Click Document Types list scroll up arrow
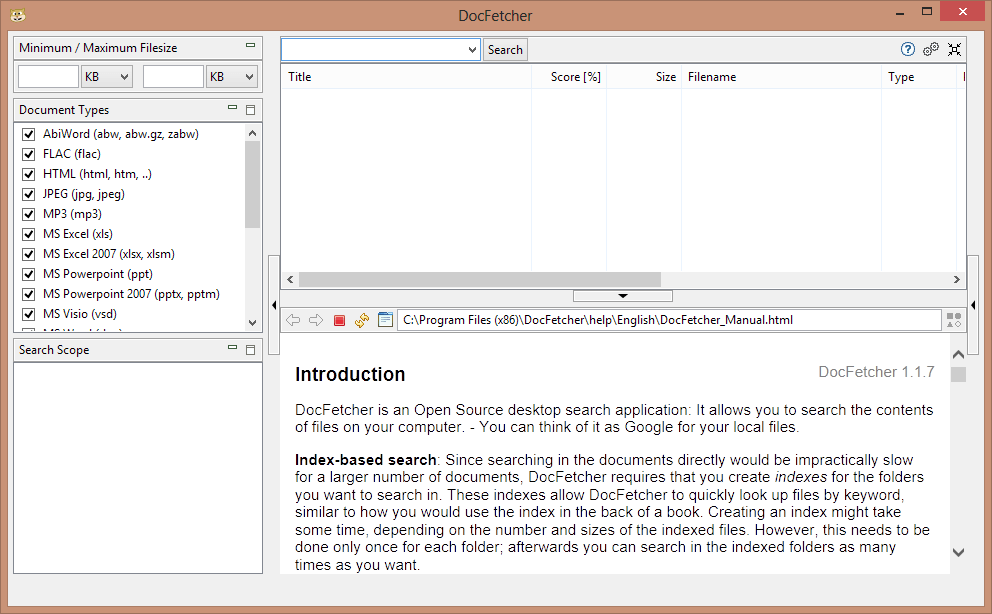Viewport: 992px width, 614px height. (252, 133)
